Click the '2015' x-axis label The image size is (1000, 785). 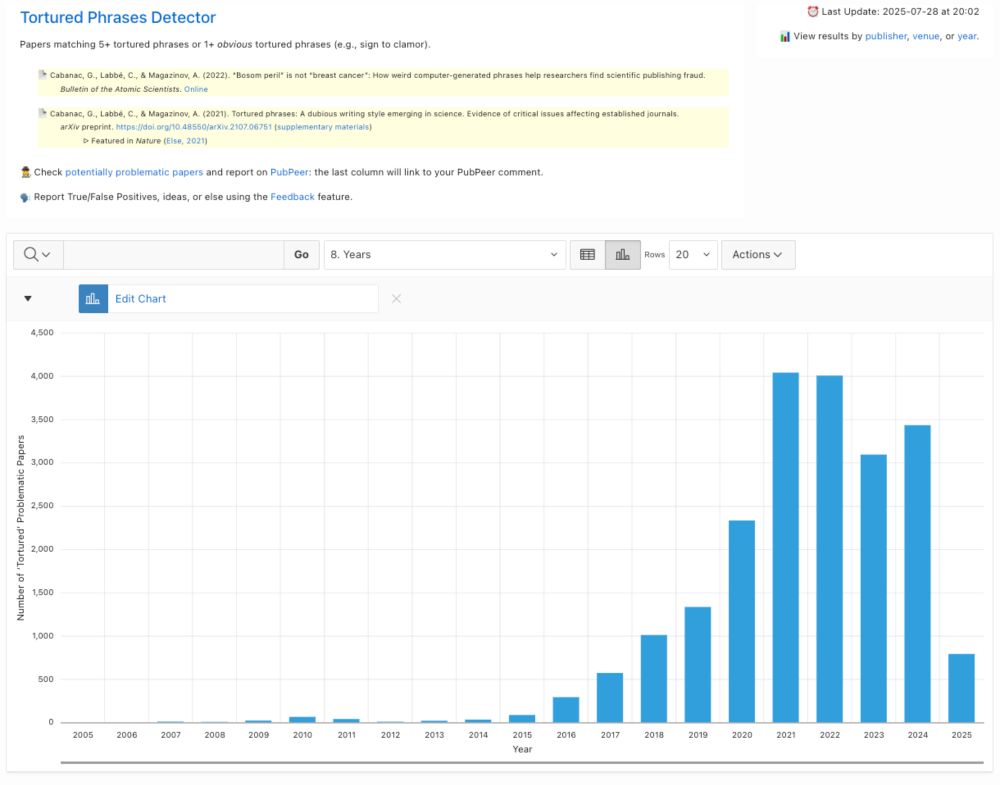(522, 735)
